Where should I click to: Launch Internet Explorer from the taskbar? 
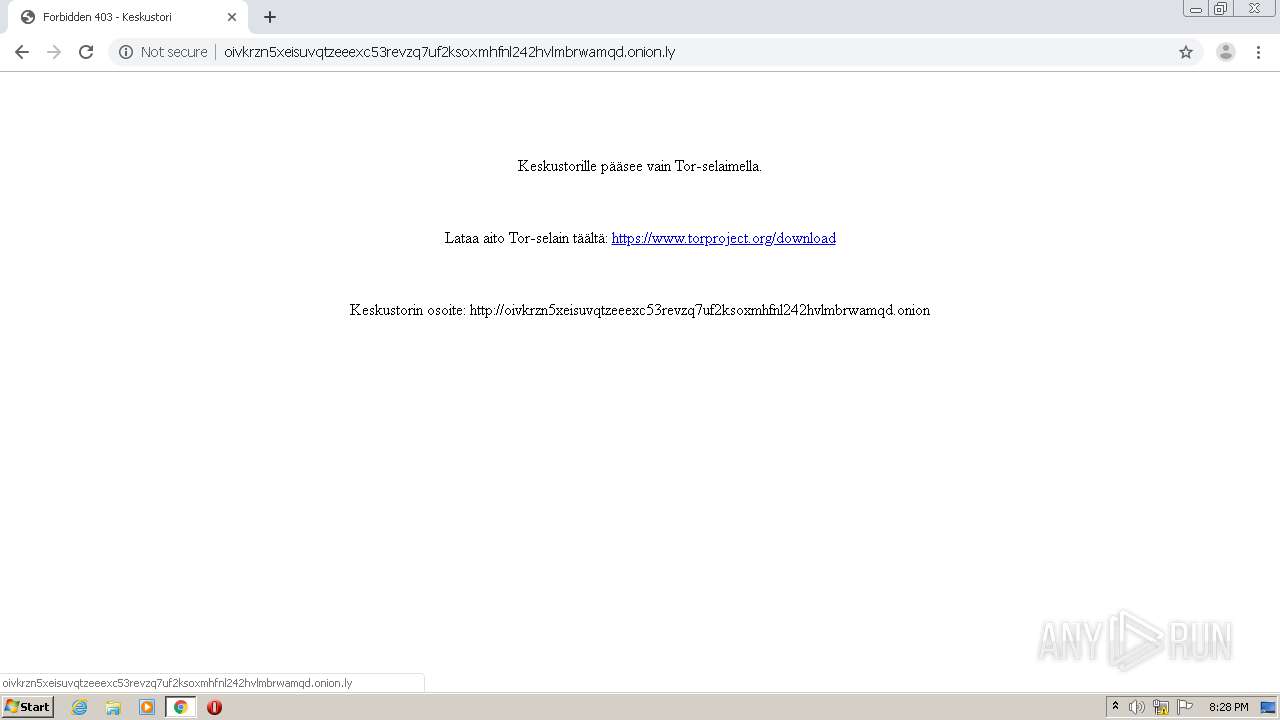(x=80, y=707)
